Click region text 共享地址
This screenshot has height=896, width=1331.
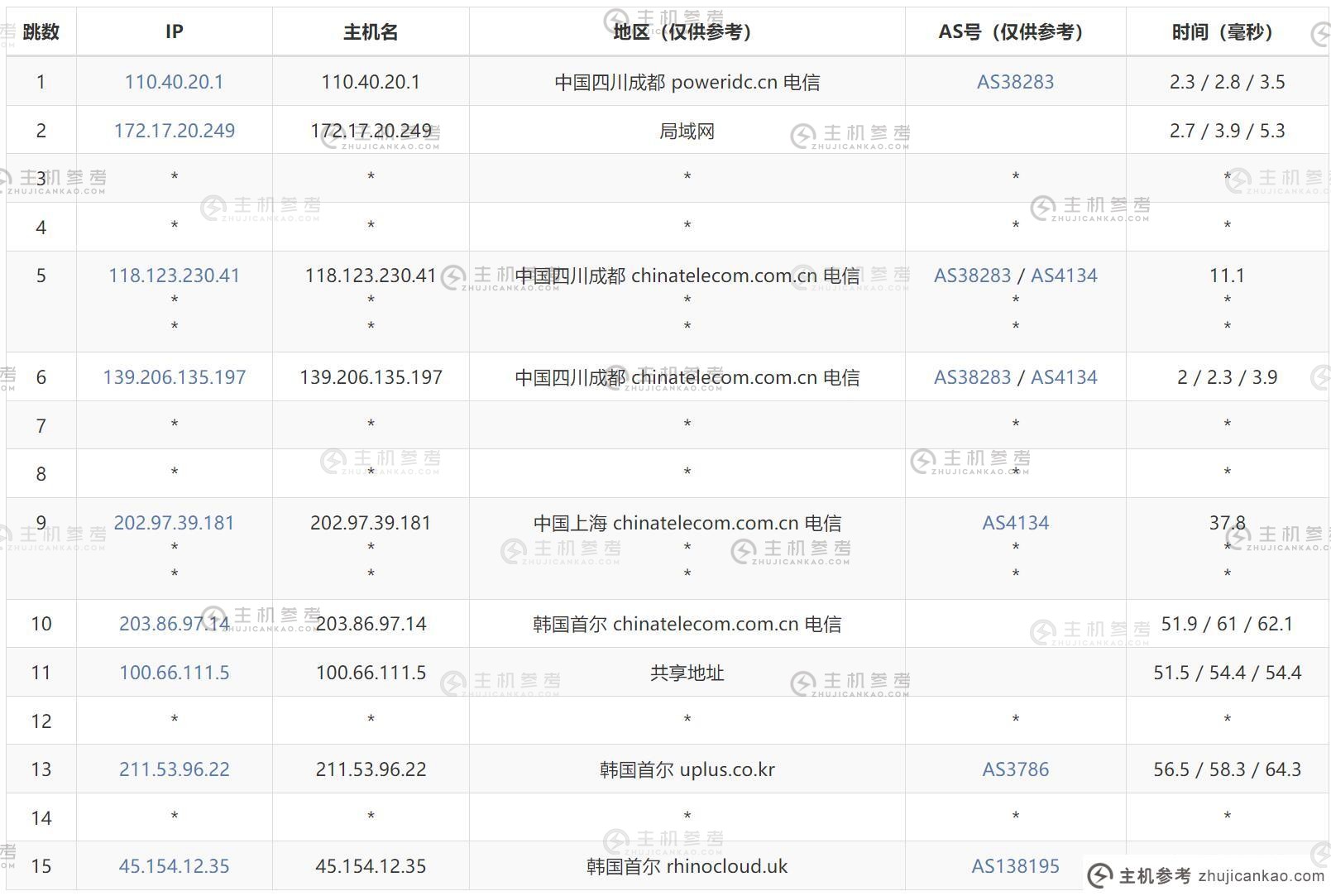(x=687, y=673)
